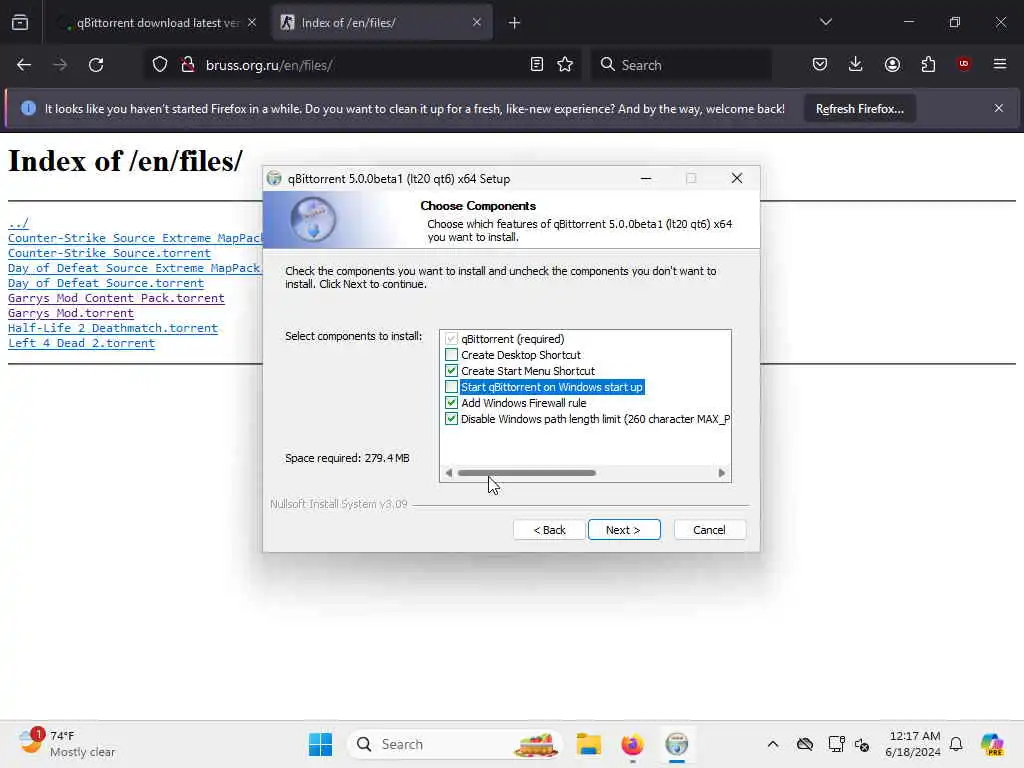The width and height of the screenshot is (1024, 768).
Task: Uncheck Add Windows Firewall rule
Action: pos(451,403)
